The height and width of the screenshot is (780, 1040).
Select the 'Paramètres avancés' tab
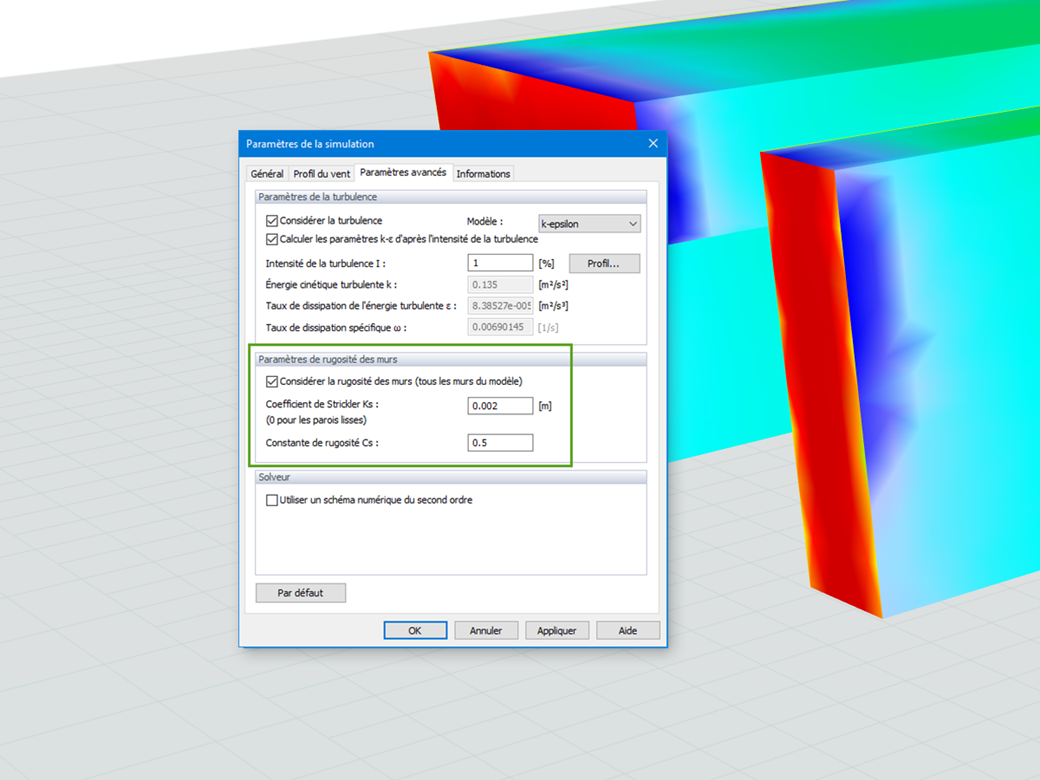(403, 172)
